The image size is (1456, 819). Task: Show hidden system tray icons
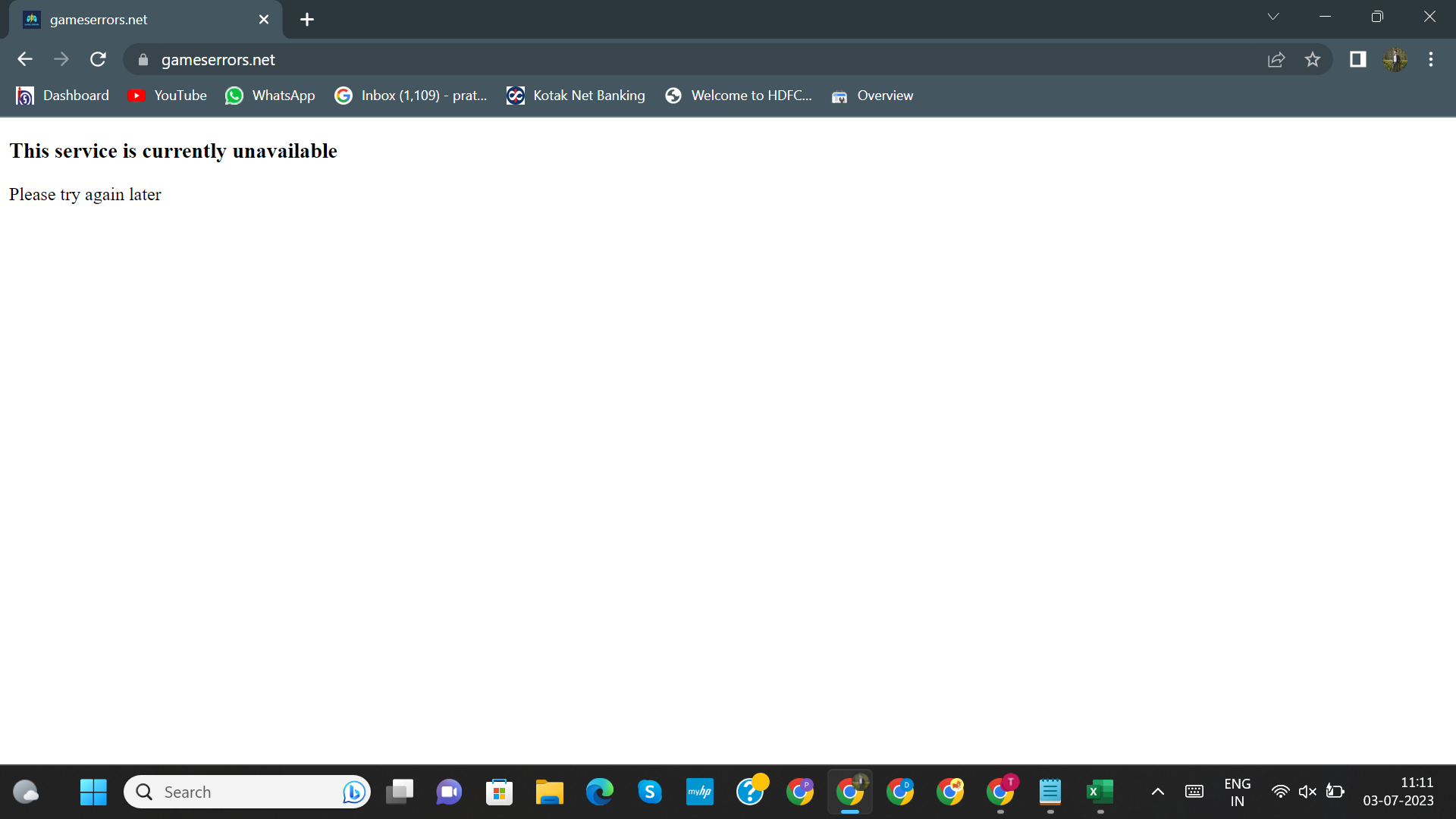1157,792
